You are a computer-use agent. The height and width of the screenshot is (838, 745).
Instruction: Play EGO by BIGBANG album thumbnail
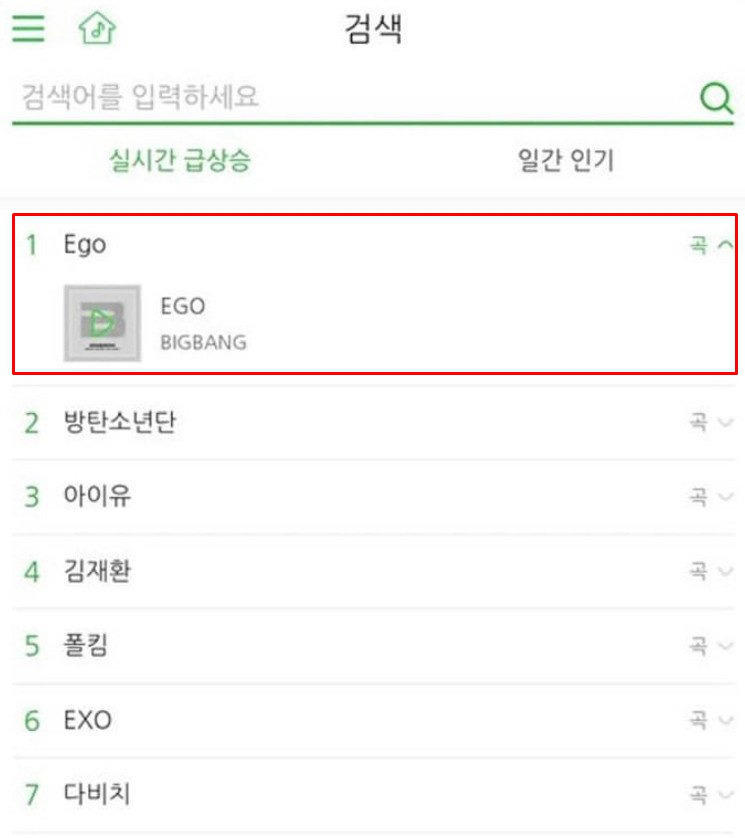coord(102,323)
